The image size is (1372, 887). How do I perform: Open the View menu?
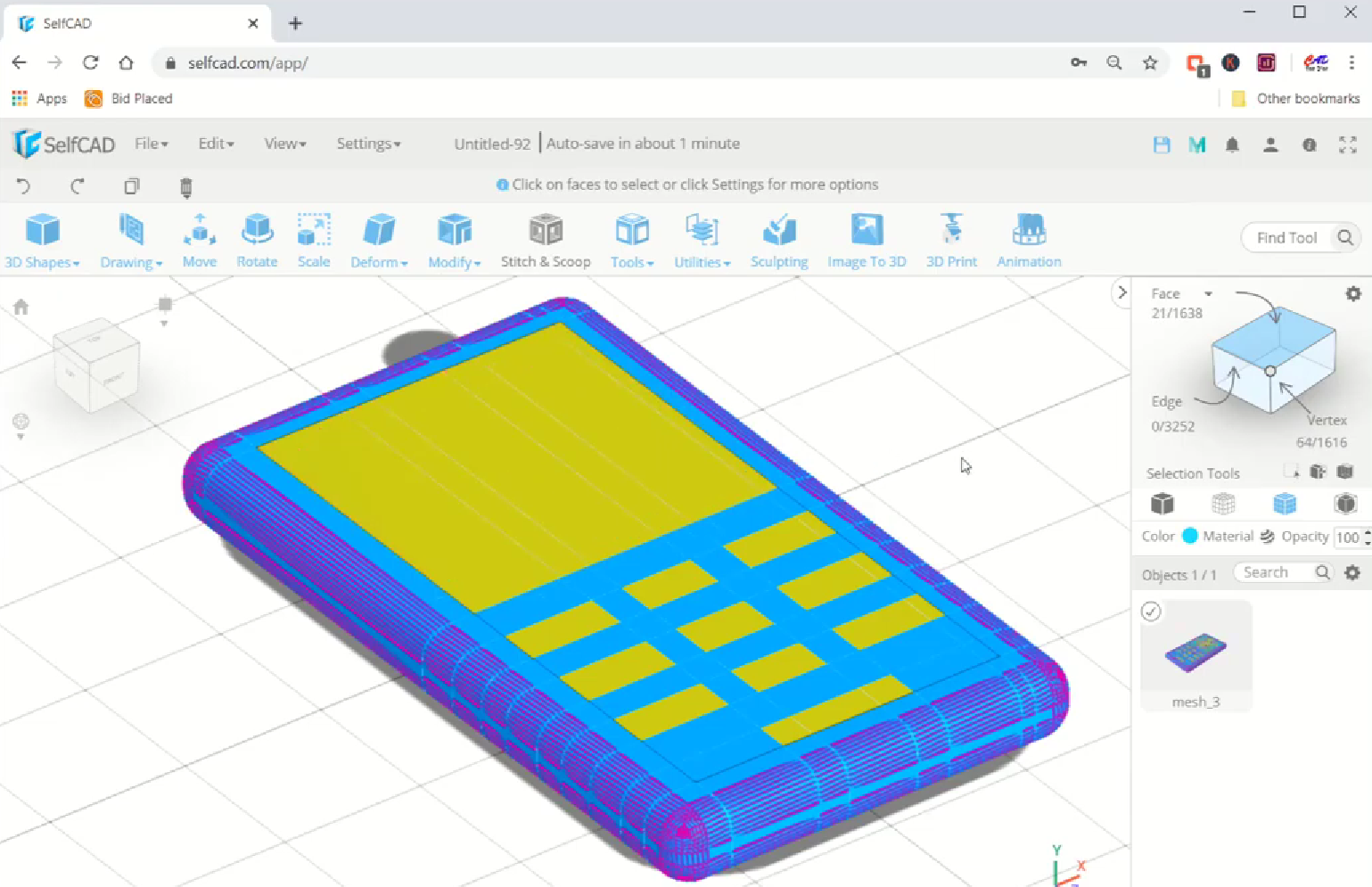click(x=284, y=144)
